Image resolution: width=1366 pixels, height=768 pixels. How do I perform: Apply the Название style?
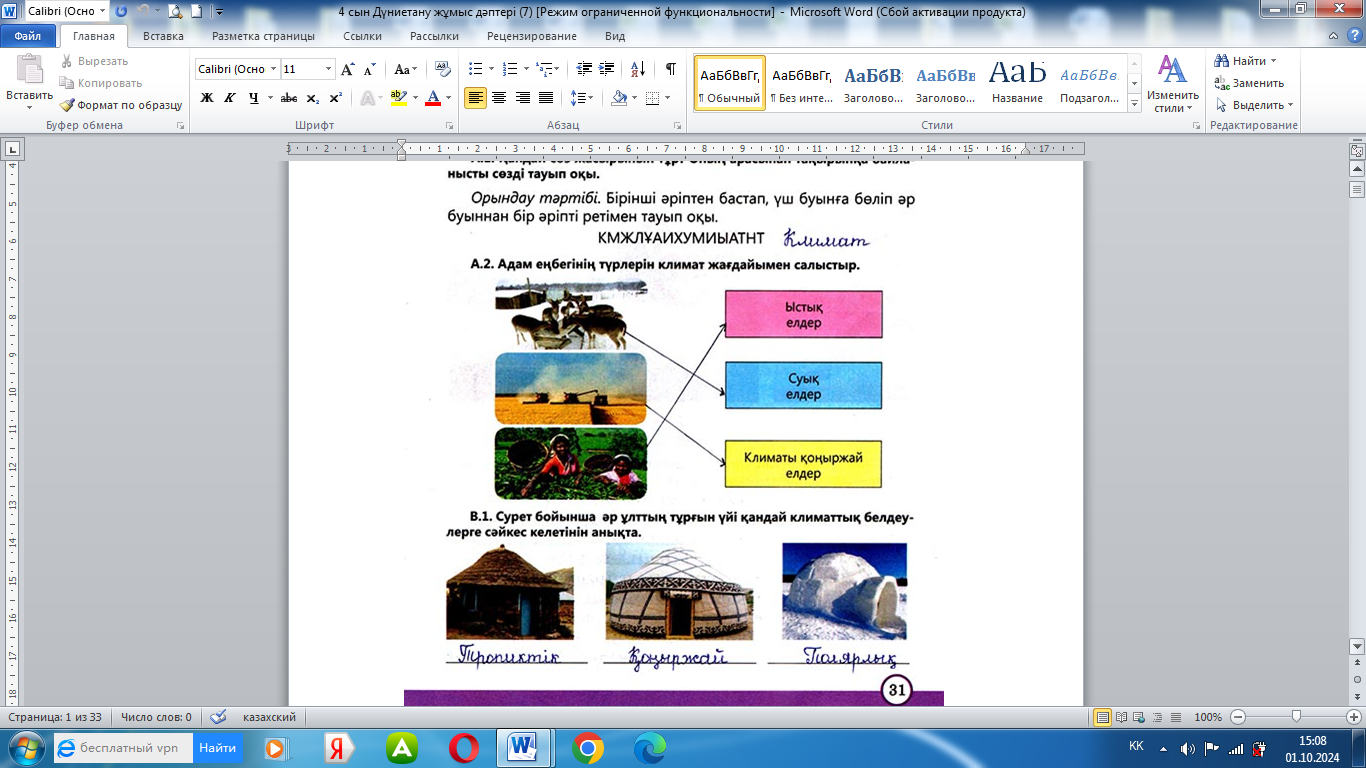[1018, 83]
